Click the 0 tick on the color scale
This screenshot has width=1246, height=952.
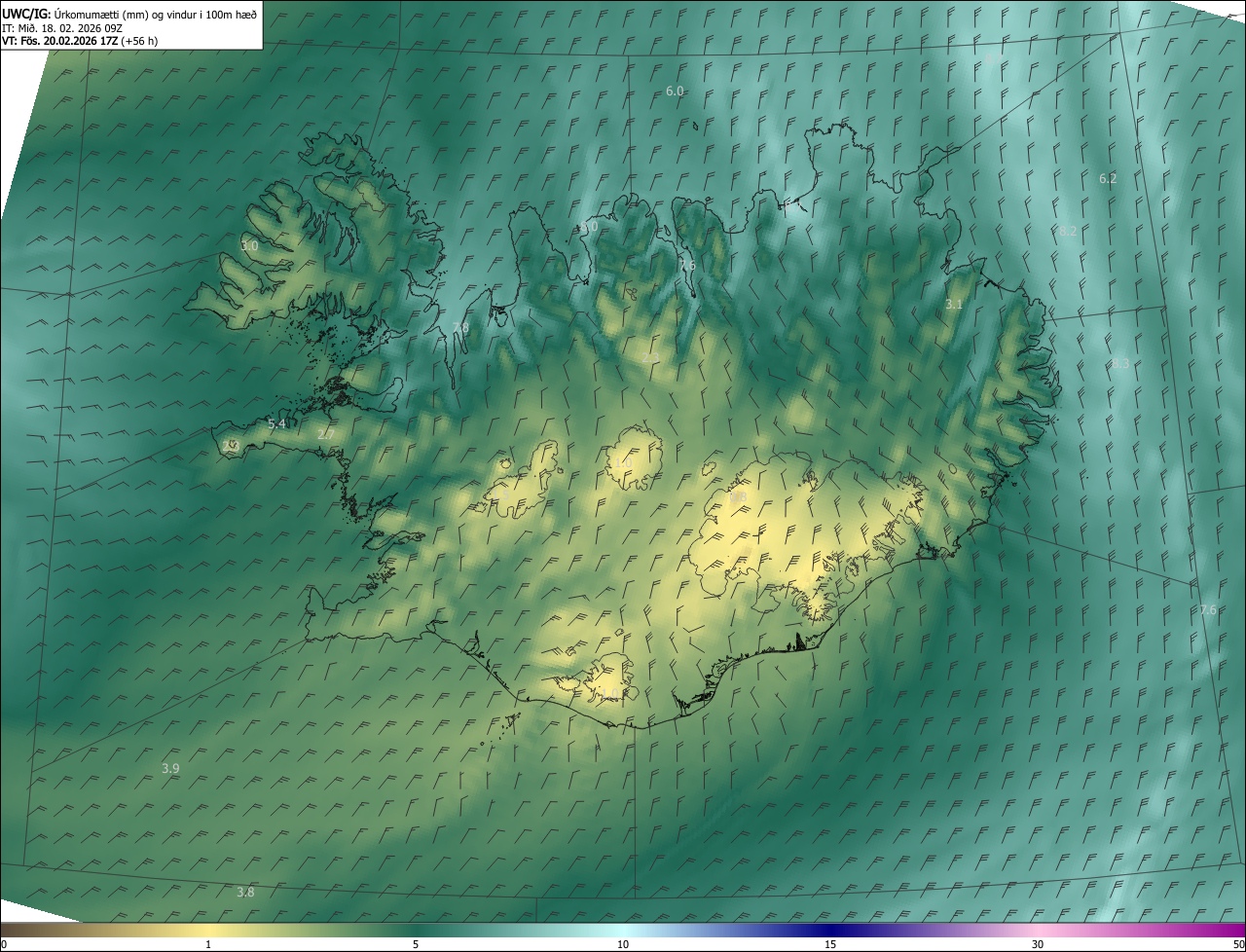[3, 945]
